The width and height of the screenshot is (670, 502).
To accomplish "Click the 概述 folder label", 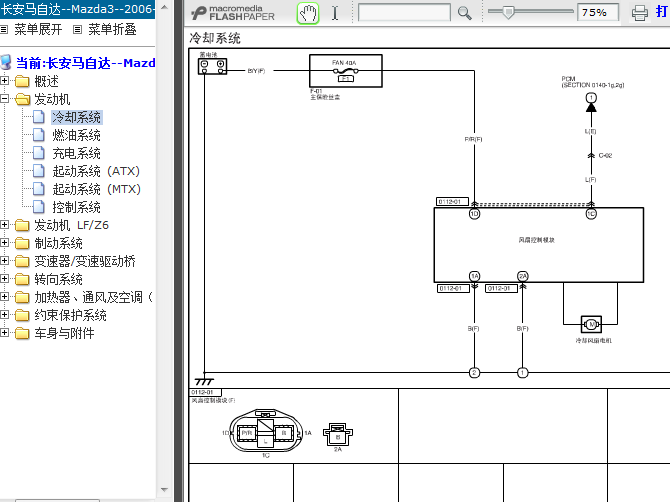I will (x=47, y=81).
